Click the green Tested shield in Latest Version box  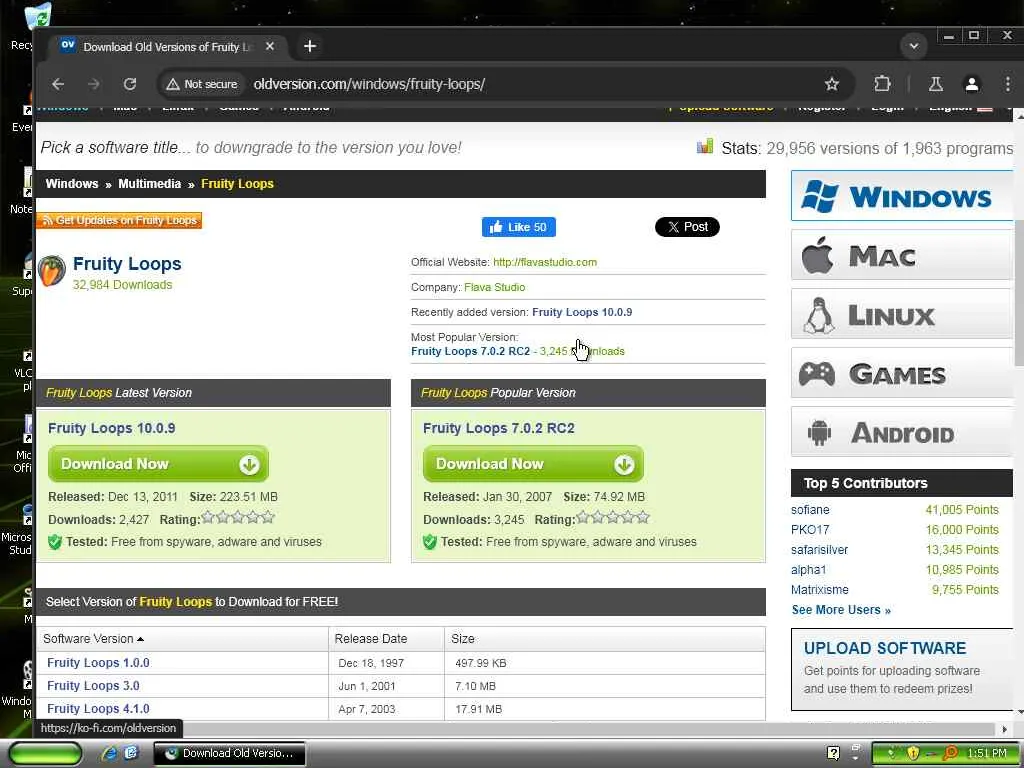tap(55, 541)
